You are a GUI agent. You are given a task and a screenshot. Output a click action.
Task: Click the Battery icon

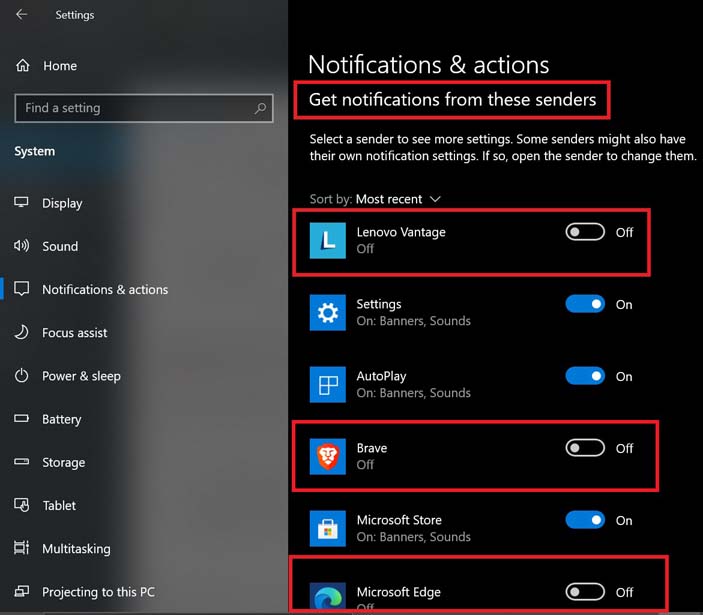coord(21,418)
